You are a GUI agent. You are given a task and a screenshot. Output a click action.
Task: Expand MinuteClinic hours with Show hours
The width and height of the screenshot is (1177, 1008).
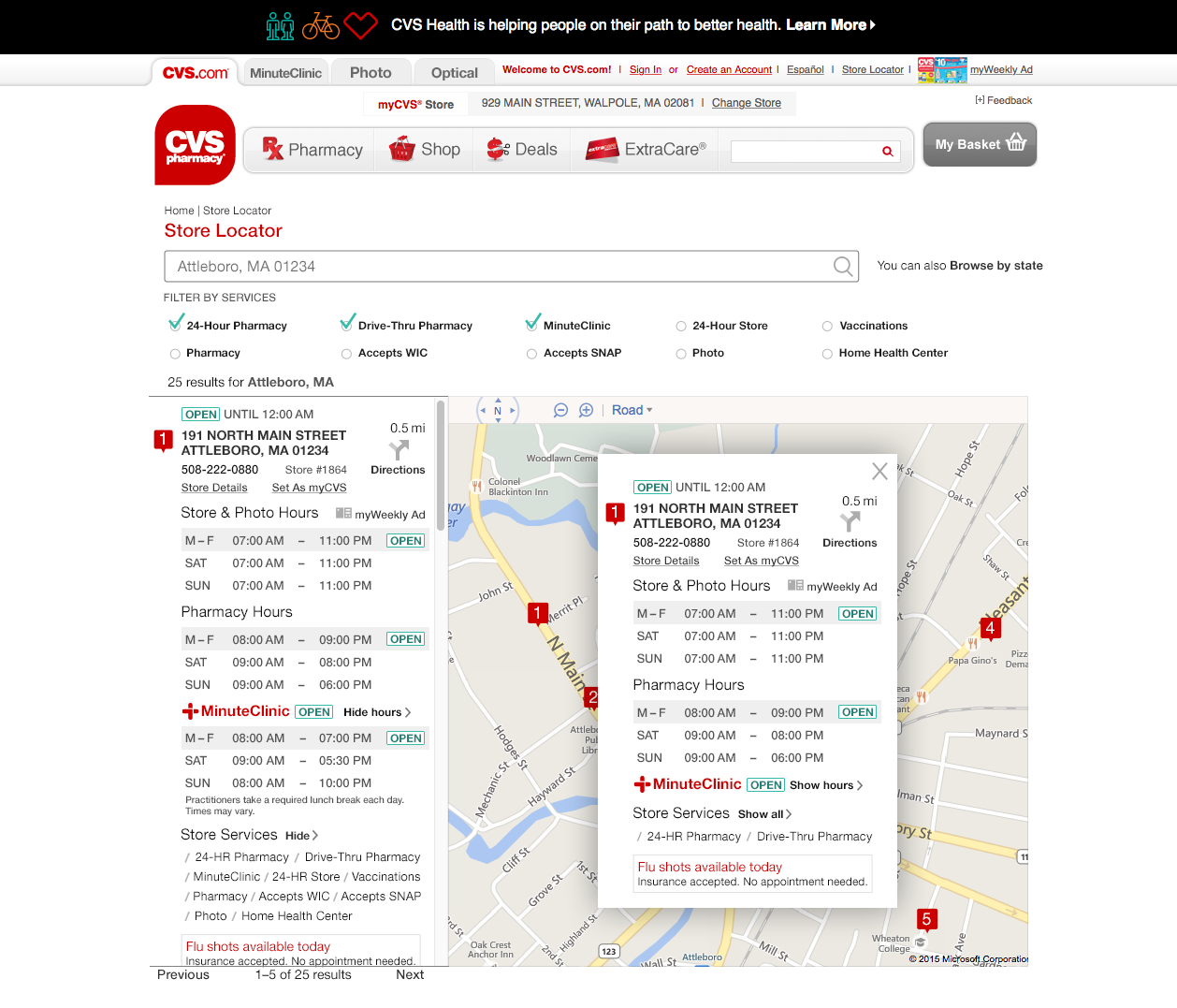pyautogui.click(x=826, y=785)
